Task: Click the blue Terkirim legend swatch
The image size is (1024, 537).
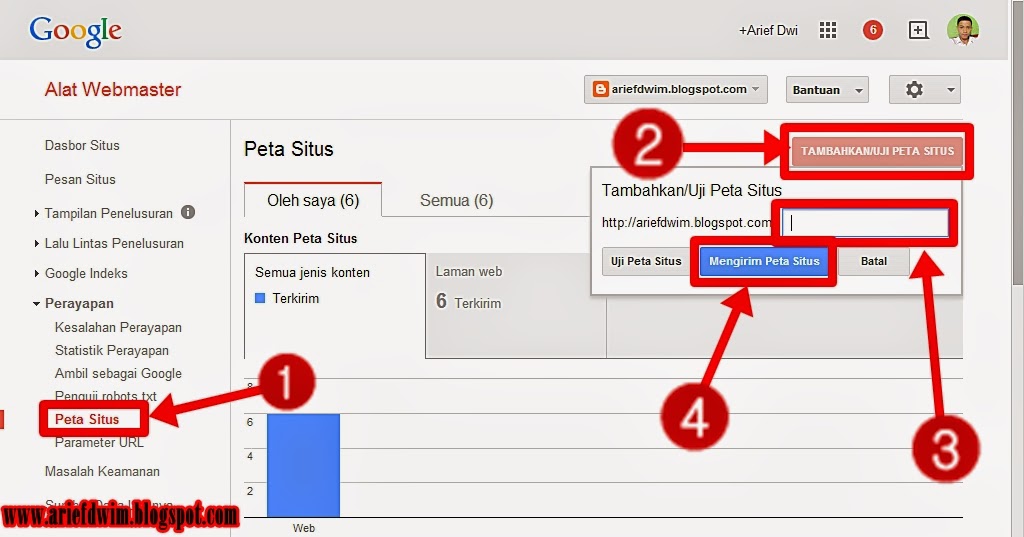Action: click(x=260, y=298)
